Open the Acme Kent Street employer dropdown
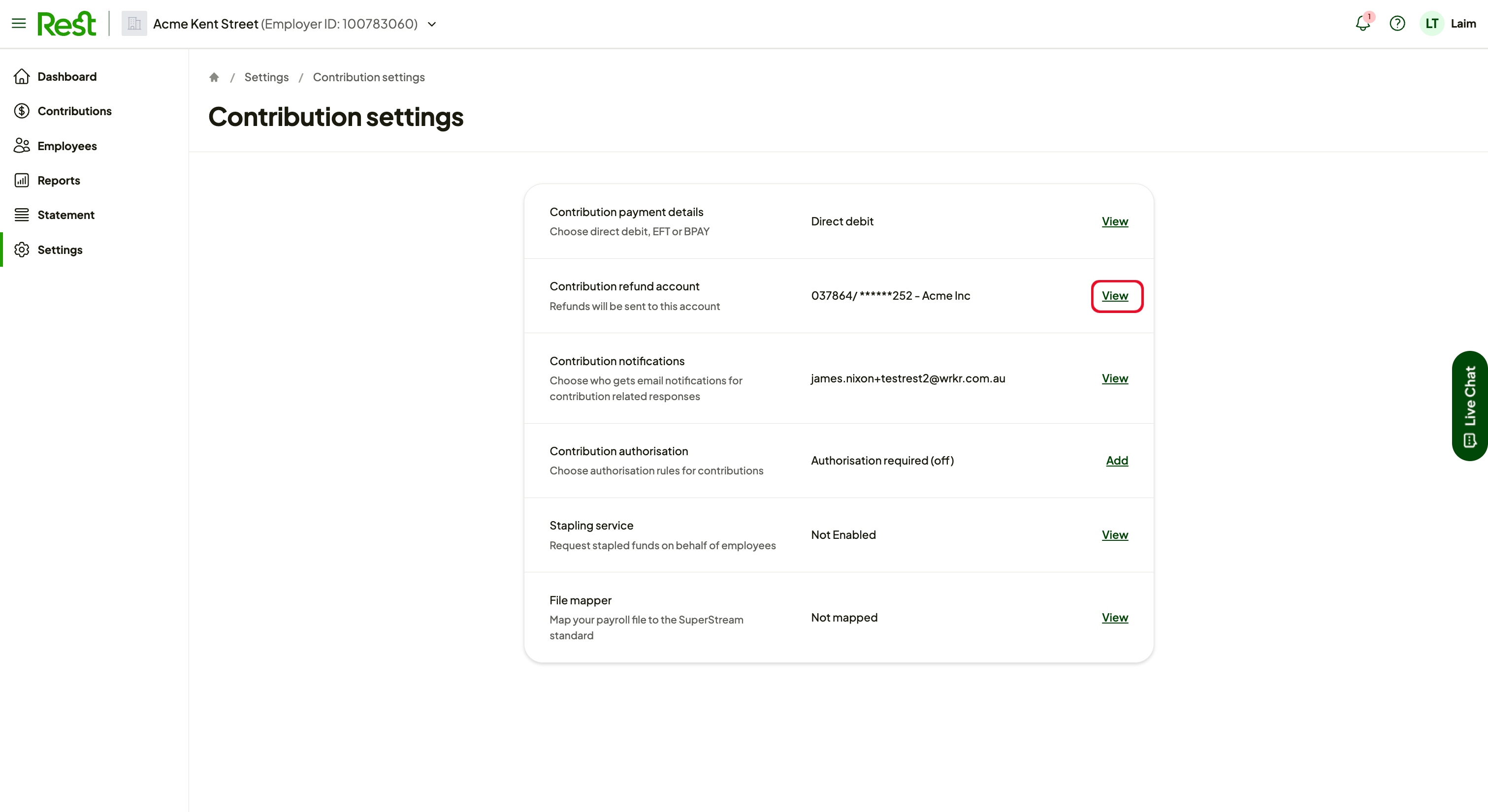The image size is (1488, 812). (285, 24)
